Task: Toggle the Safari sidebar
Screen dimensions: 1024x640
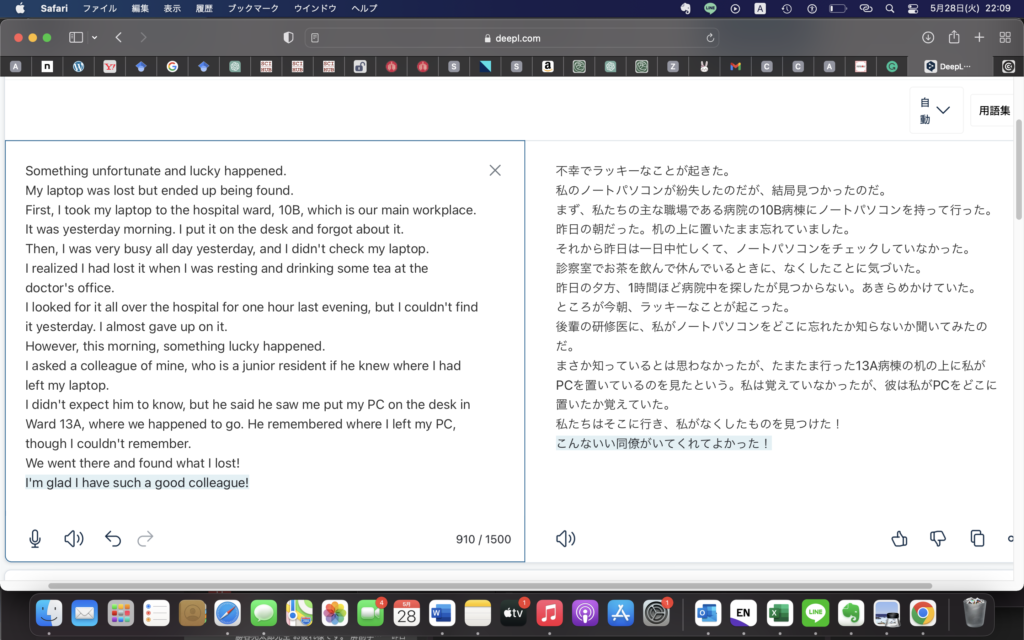Action: pyautogui.click(x=76, y=38)
